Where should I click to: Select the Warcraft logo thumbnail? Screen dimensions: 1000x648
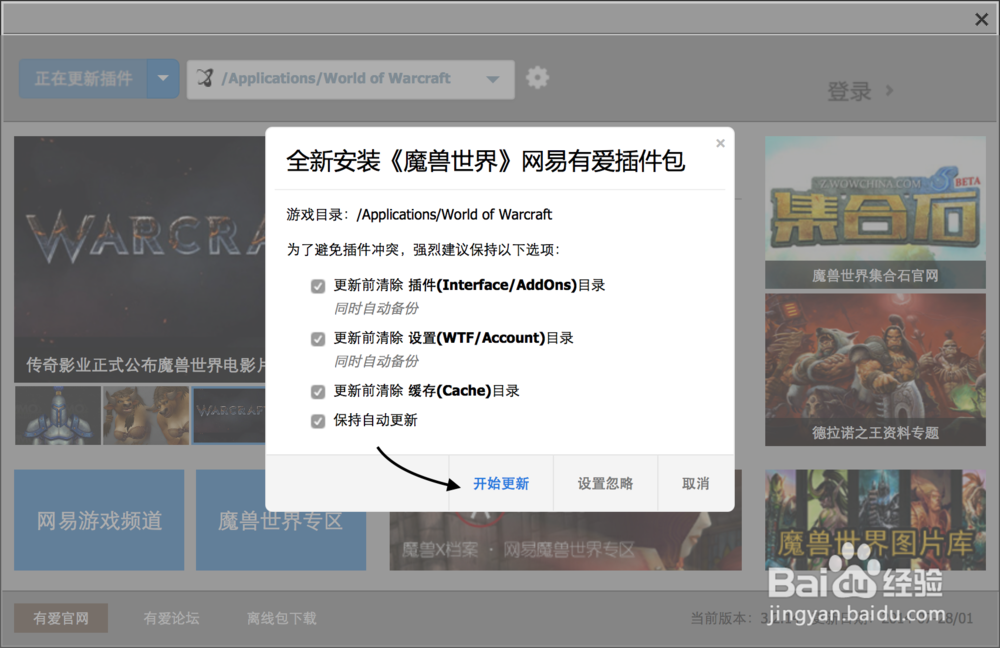pos(229,415)
